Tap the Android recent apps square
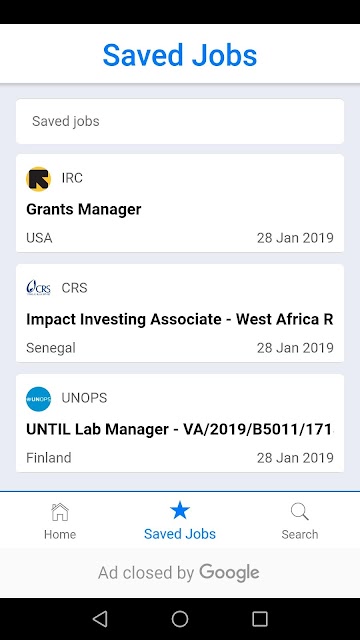The width and height of the screenshot is (360, 640). [260, 619]
